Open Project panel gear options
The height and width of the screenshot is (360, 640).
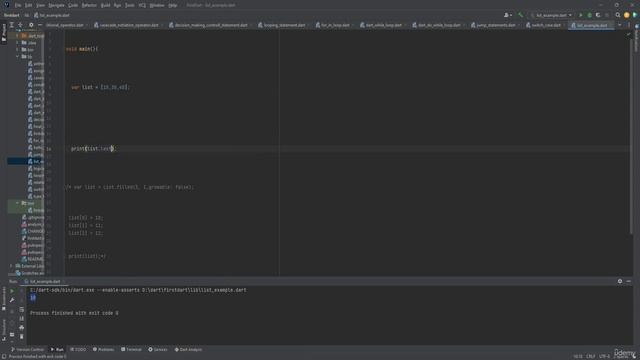31,25
